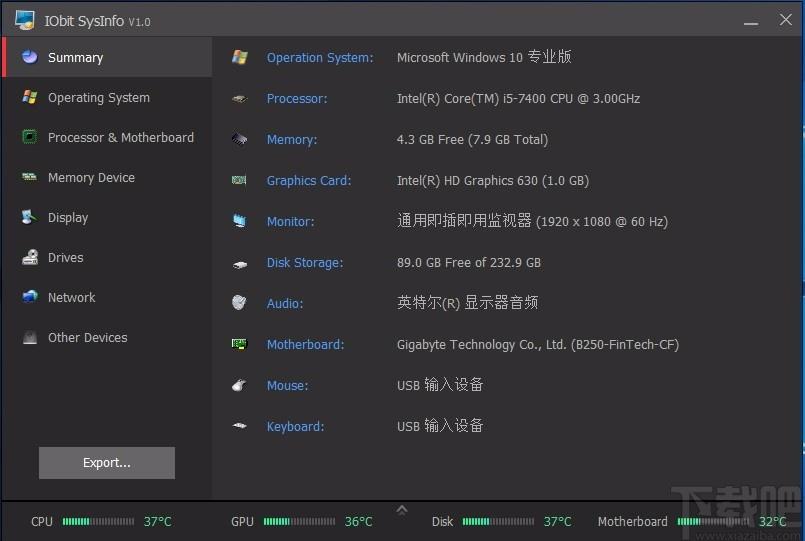View the Other Devices section
This screenshot has width=805, height=541.
[107, 337]
